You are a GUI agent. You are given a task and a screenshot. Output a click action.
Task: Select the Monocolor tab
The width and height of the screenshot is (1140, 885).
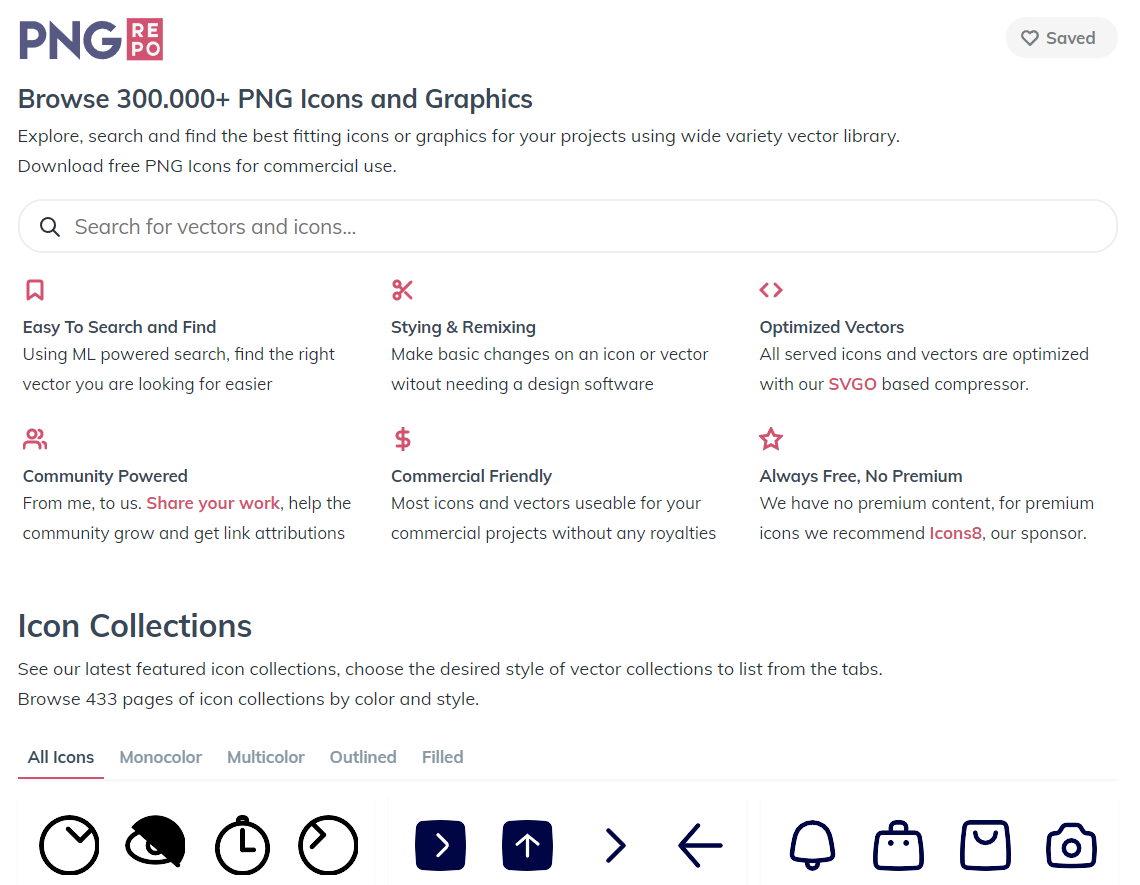coord(161,757)
